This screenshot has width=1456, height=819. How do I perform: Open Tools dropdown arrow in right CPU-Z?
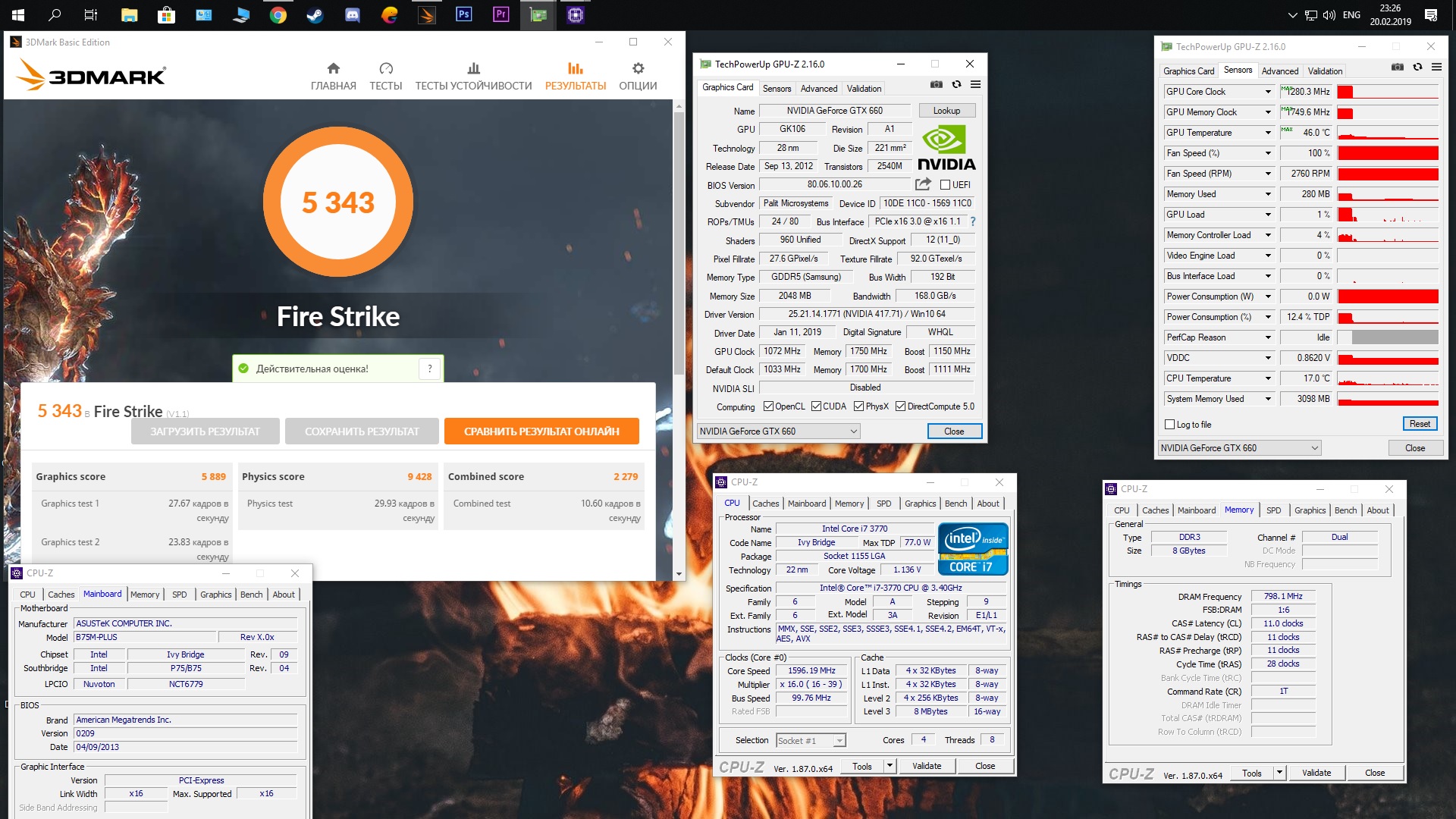1280,773
